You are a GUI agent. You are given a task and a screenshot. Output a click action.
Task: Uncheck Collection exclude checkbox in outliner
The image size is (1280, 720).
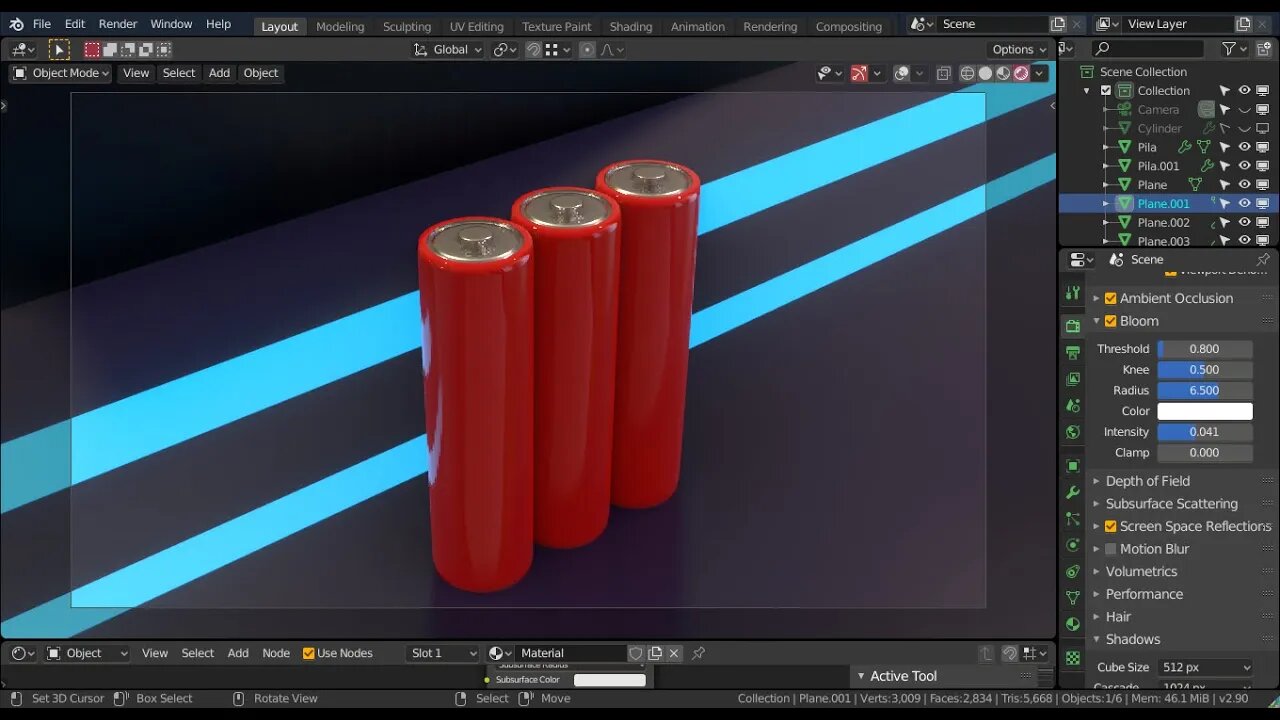tap(1106, 90)
